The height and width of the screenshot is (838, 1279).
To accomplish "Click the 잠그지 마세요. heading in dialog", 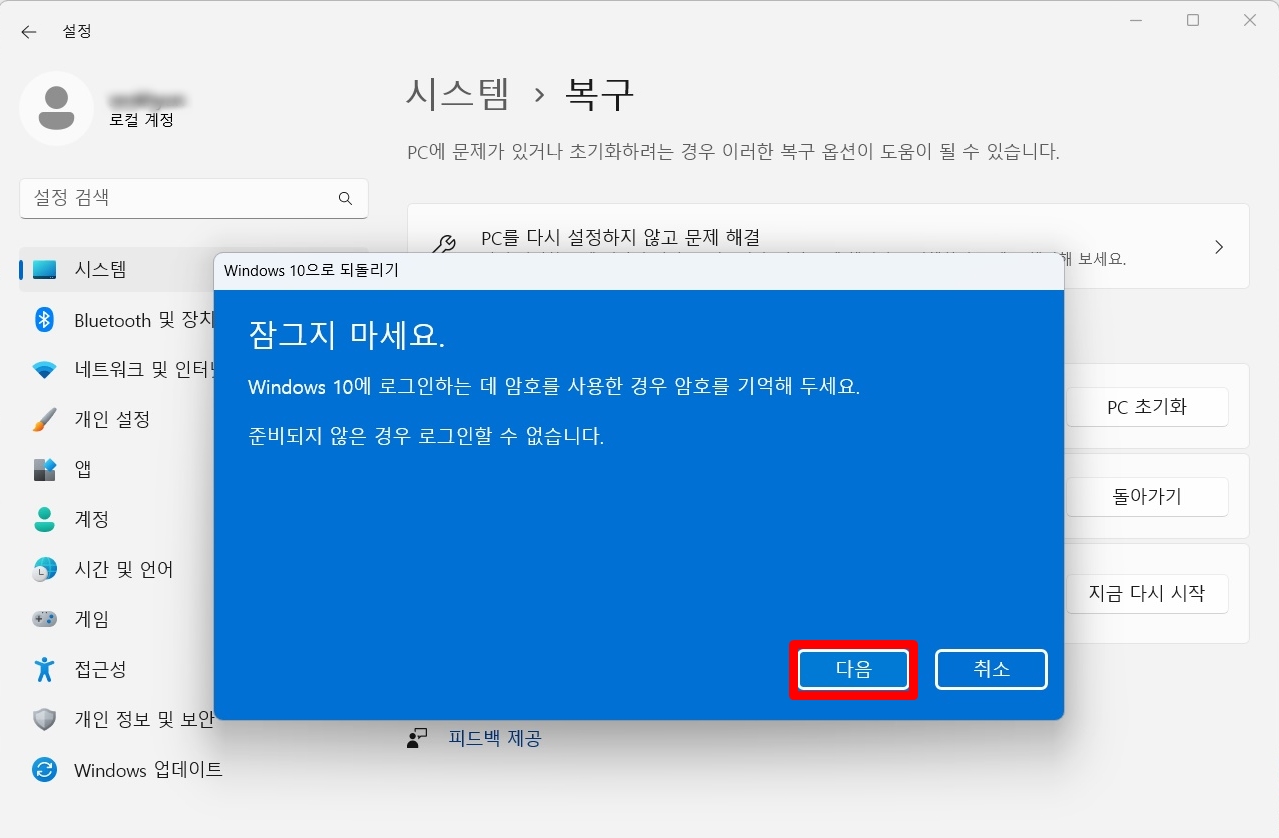I will click(x=347, y=335).
